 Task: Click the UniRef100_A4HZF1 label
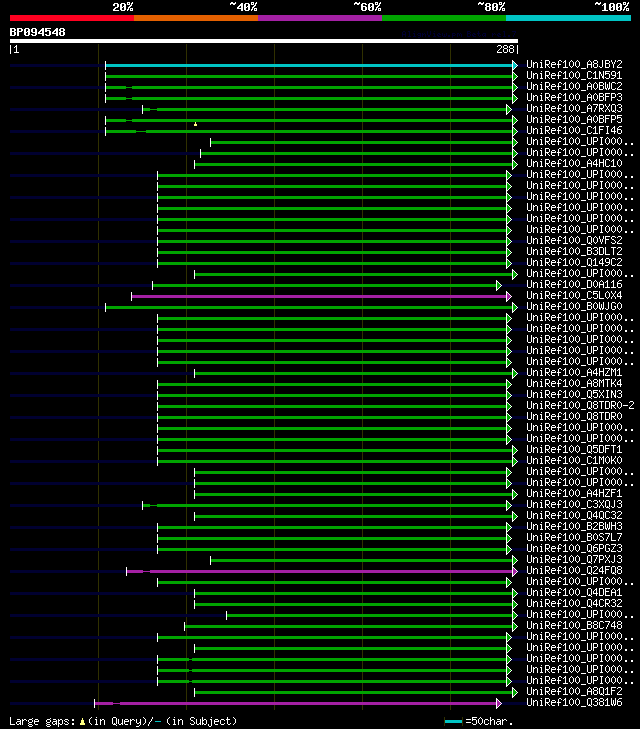coord(574,493)
